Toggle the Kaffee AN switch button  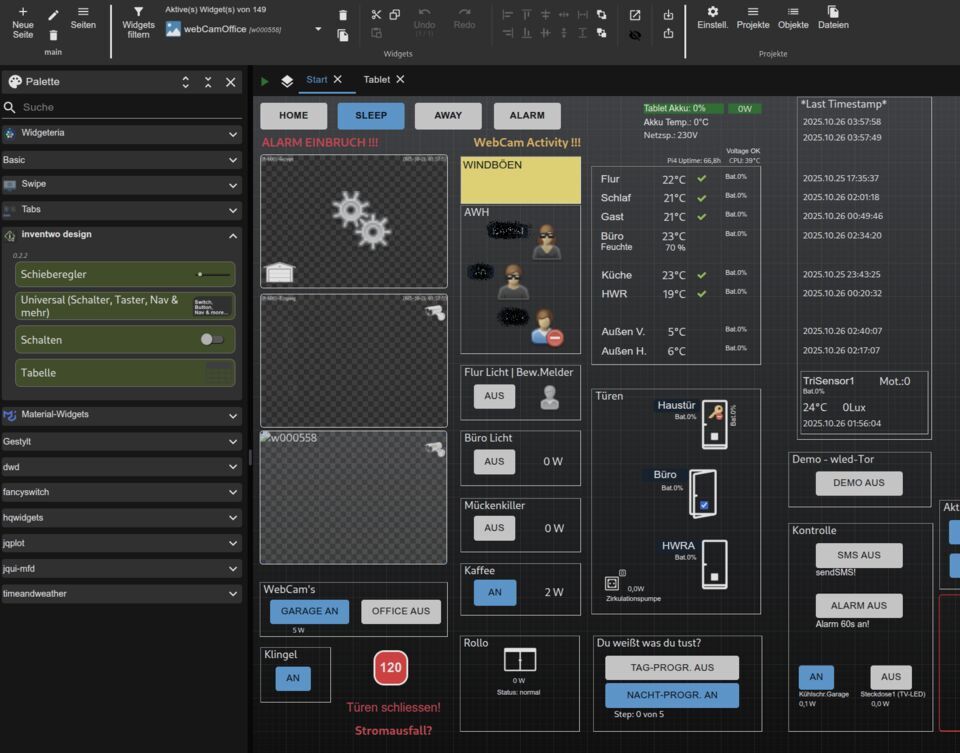point(495,592)
